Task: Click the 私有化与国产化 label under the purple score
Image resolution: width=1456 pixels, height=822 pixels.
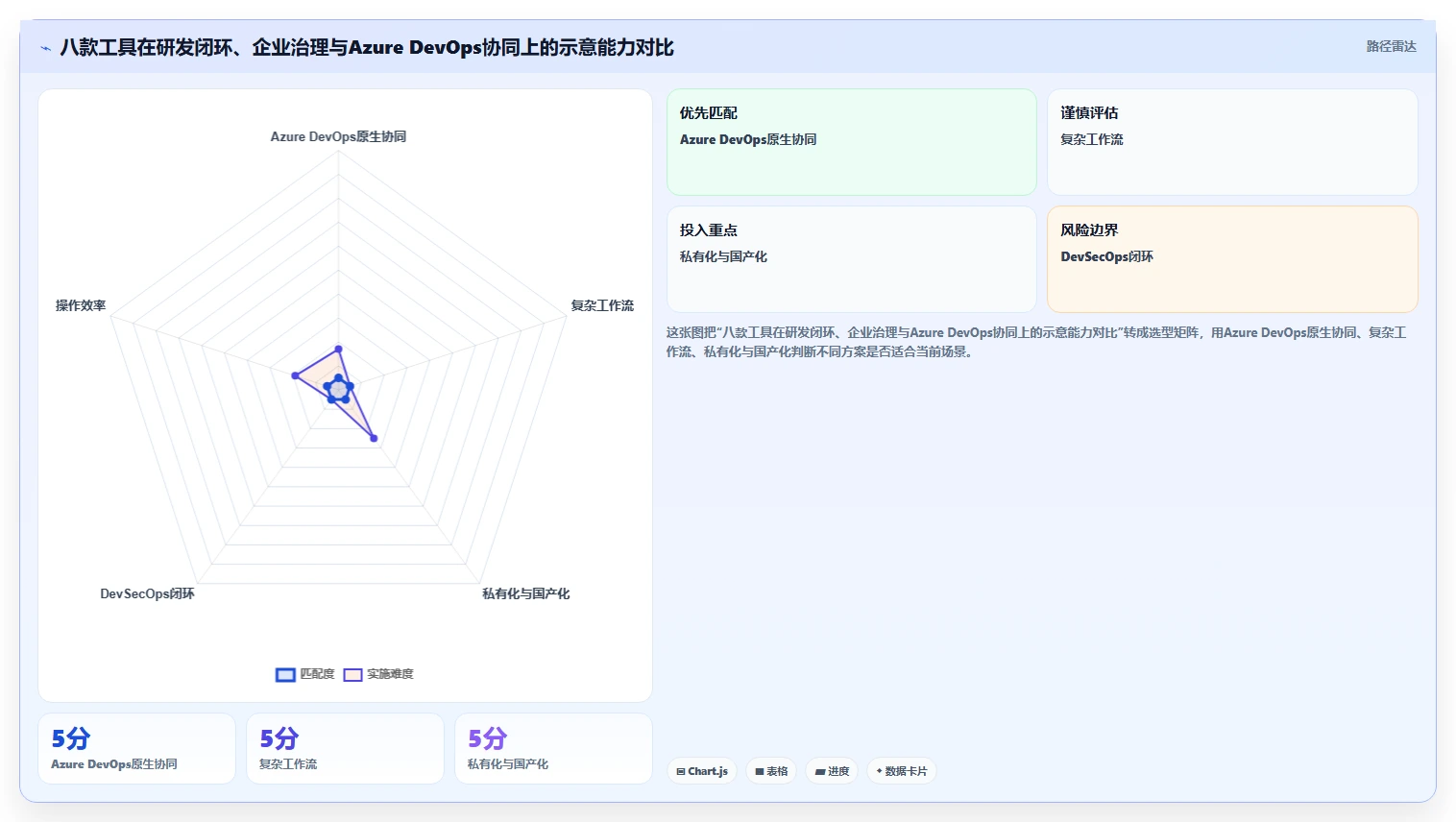Action: pos(508,764)
